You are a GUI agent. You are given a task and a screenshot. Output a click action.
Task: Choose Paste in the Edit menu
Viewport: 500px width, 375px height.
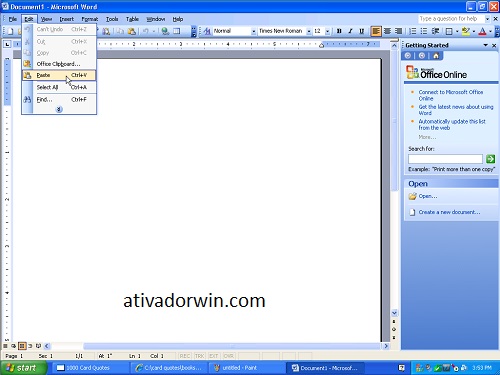[x=59, y=75]
